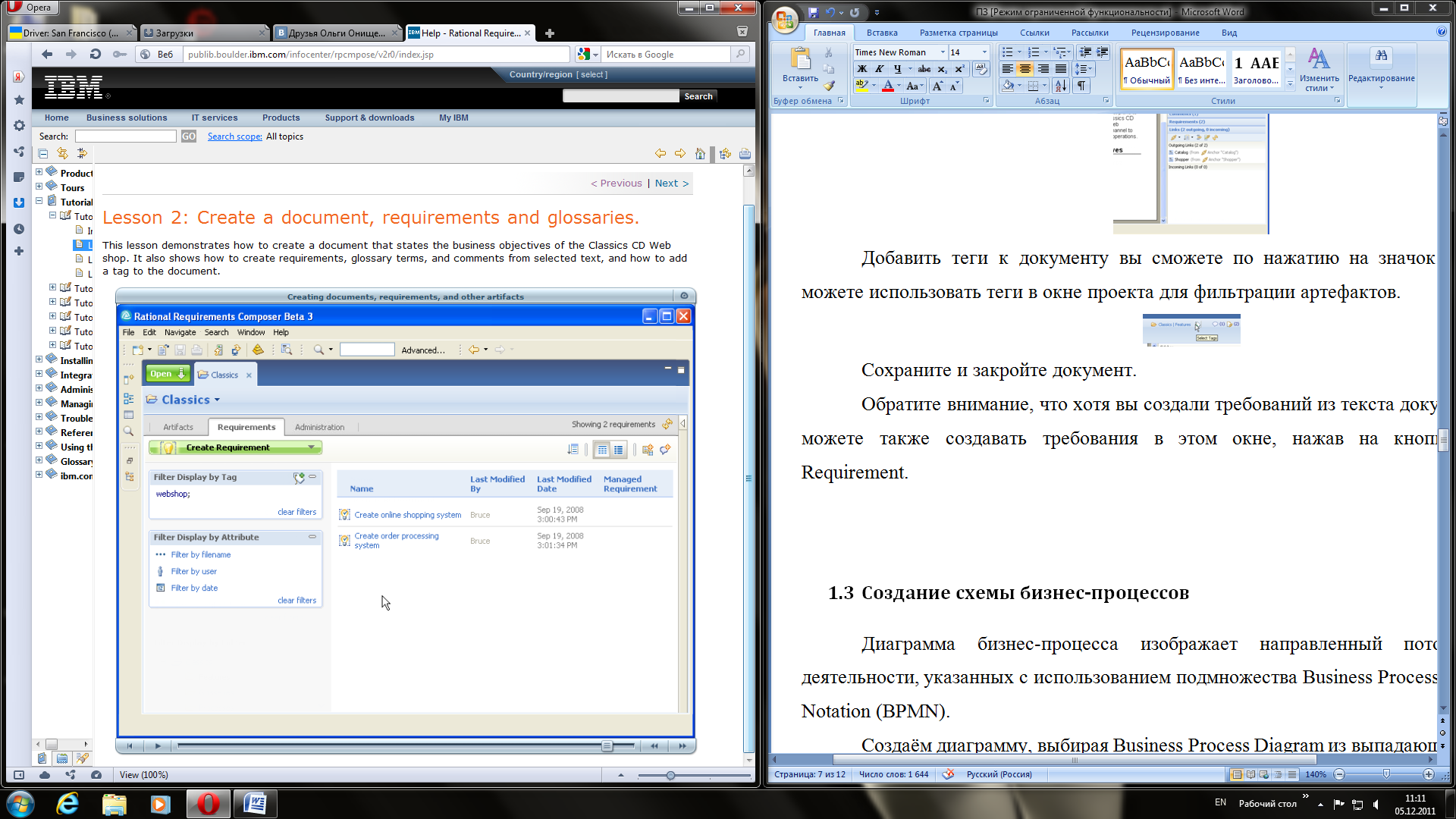
Task: Click the Cut scissors icon in Word
Action: point(829,52)
